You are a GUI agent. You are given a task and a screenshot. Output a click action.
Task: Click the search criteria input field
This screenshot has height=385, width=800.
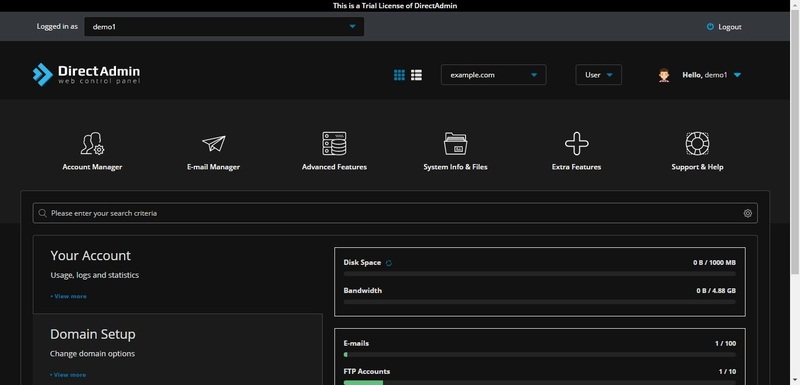coord(395,213)
